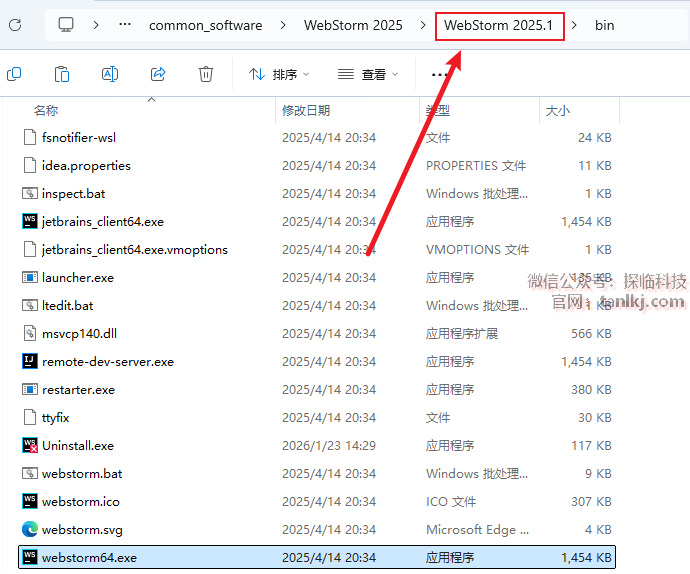Click the file name remote-dev-server.exe
This screenshot has width=690, height=574.
click(x=108, y=361)
